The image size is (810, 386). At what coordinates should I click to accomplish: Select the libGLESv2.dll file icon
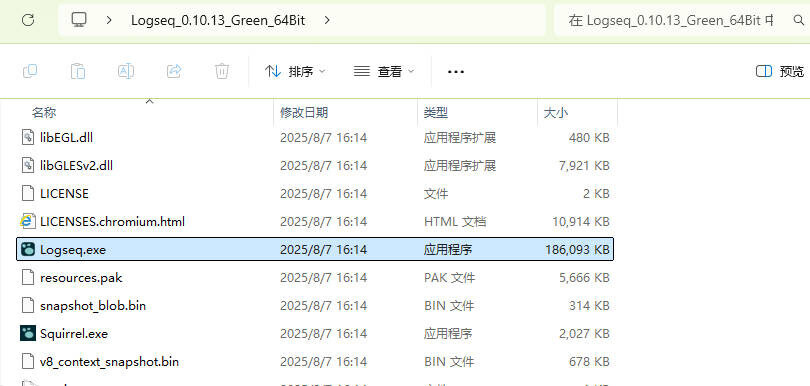27,165
